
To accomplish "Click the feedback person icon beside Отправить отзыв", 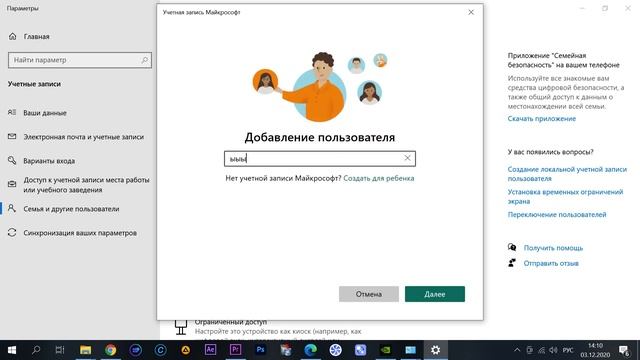I will click(512, 263).
